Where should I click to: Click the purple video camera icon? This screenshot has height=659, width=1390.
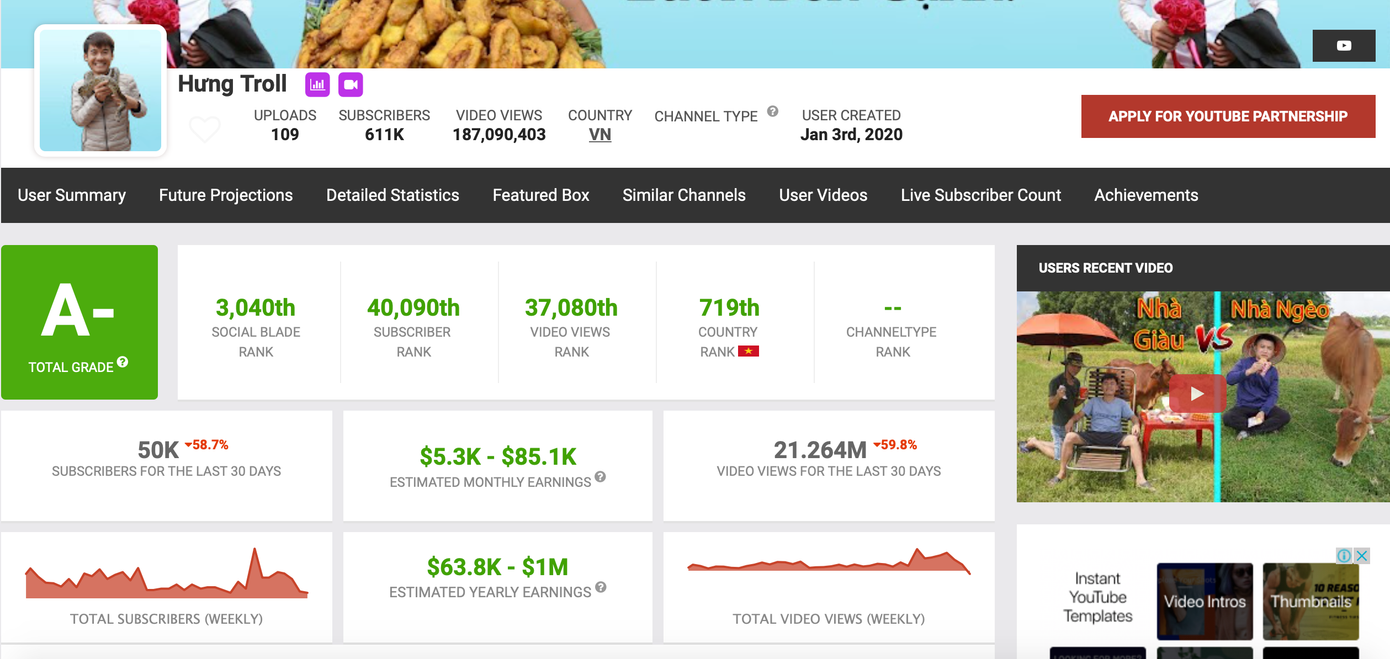pyautogui.click(x=350, y=85)
